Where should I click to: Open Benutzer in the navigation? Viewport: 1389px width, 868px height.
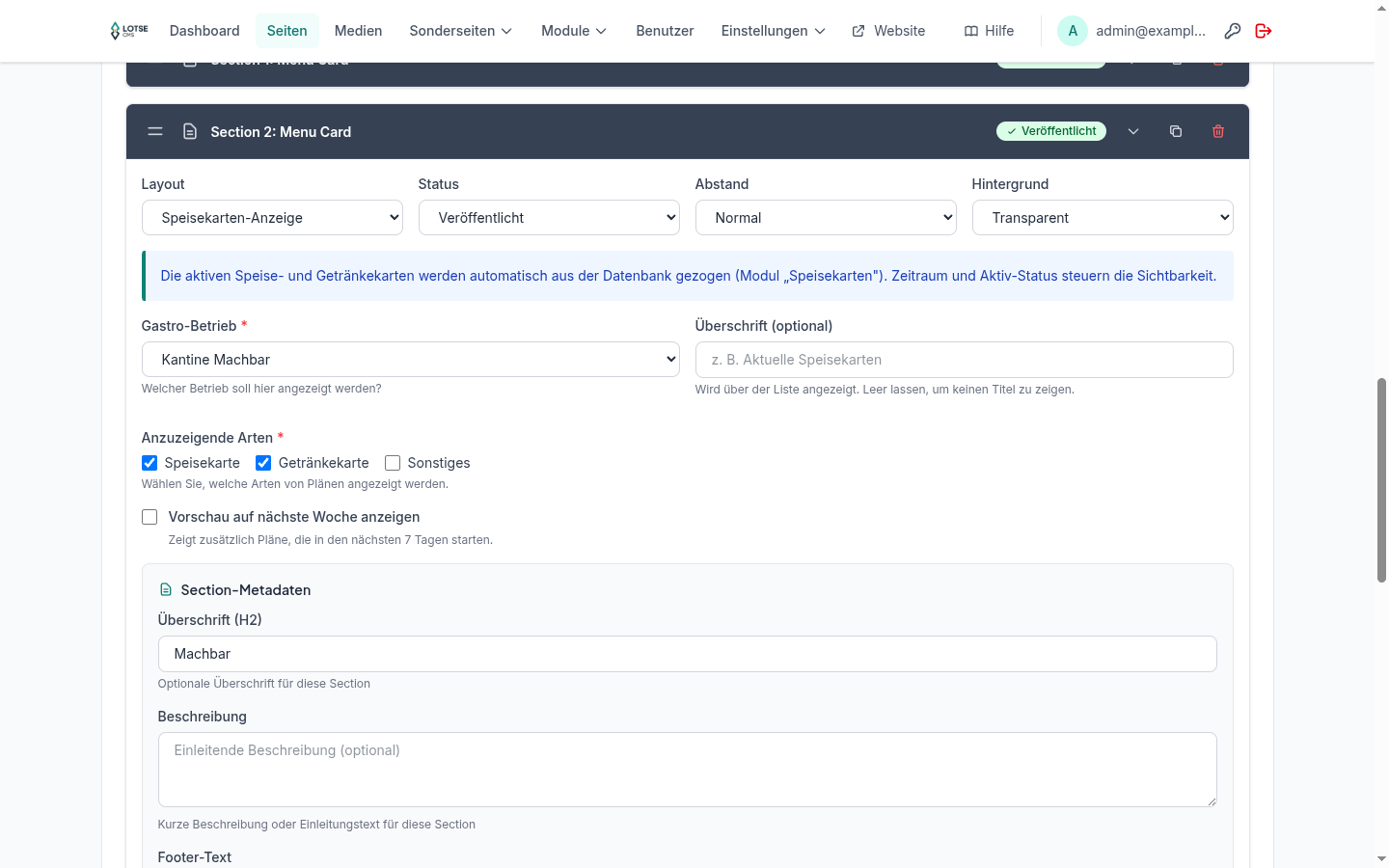pos(665,31)
